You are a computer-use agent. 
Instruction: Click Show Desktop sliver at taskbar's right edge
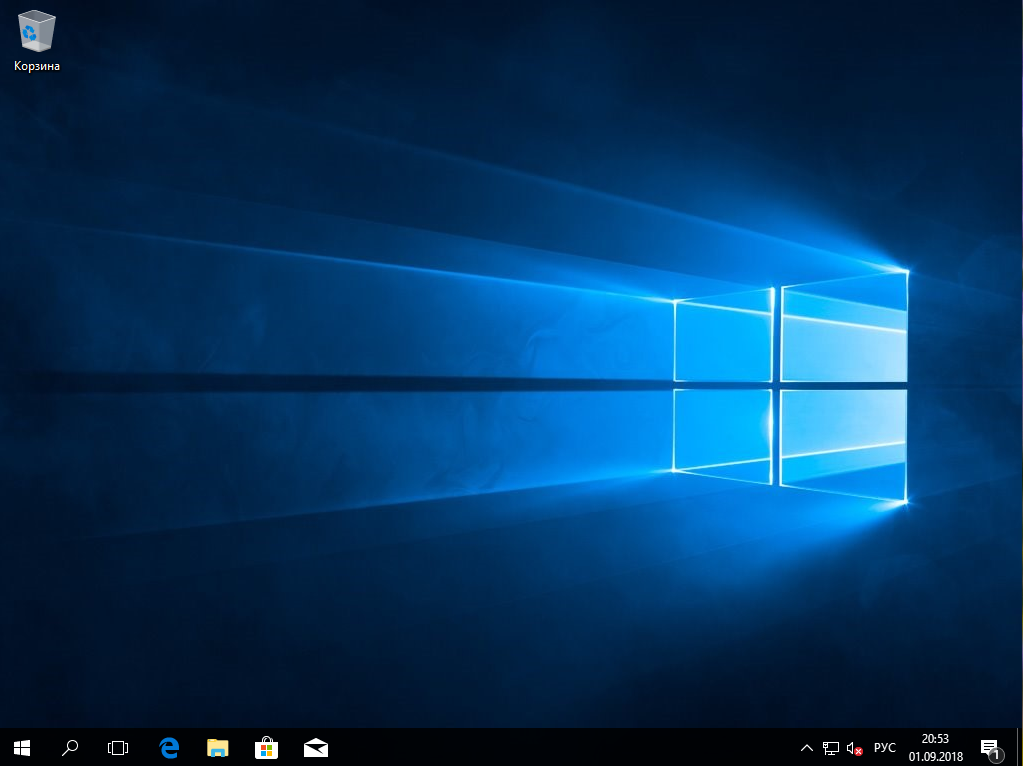(1020, 747)
